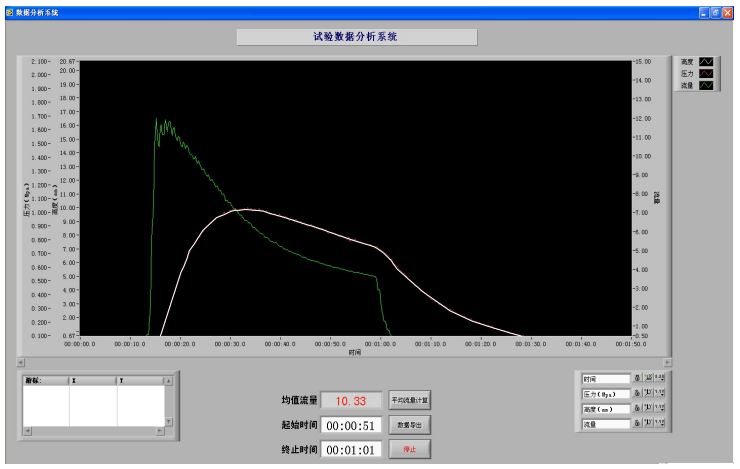Click the 2.100 top value of pressure axis

coord(39,61)
